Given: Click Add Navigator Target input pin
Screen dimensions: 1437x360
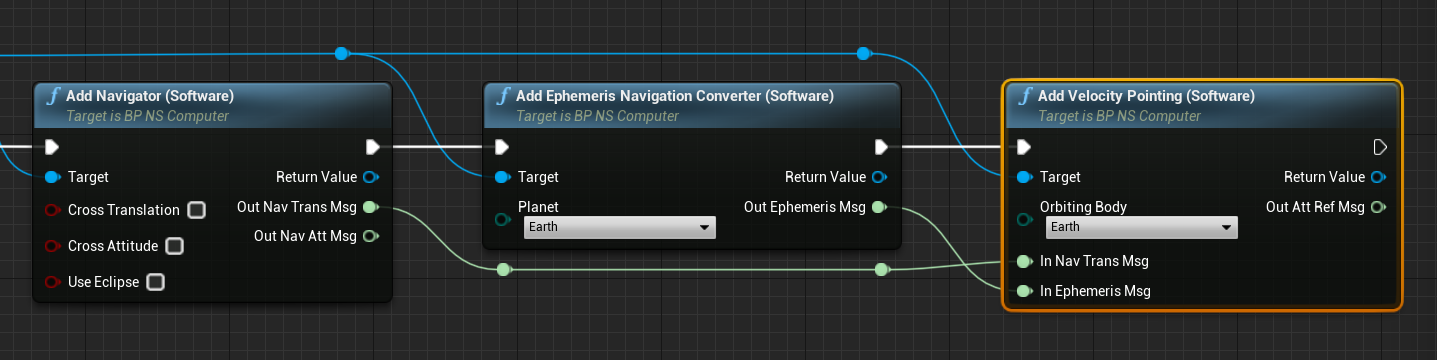Looking at the screenshot, I should point(52,177).
